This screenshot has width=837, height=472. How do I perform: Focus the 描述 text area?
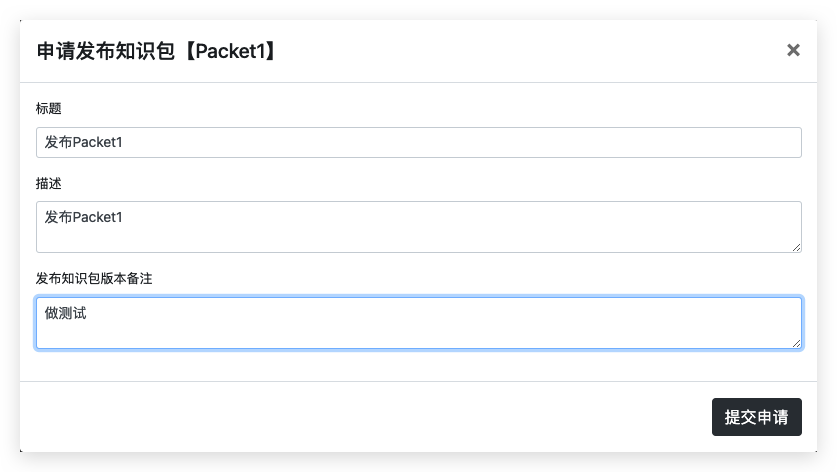coord(418,226)
